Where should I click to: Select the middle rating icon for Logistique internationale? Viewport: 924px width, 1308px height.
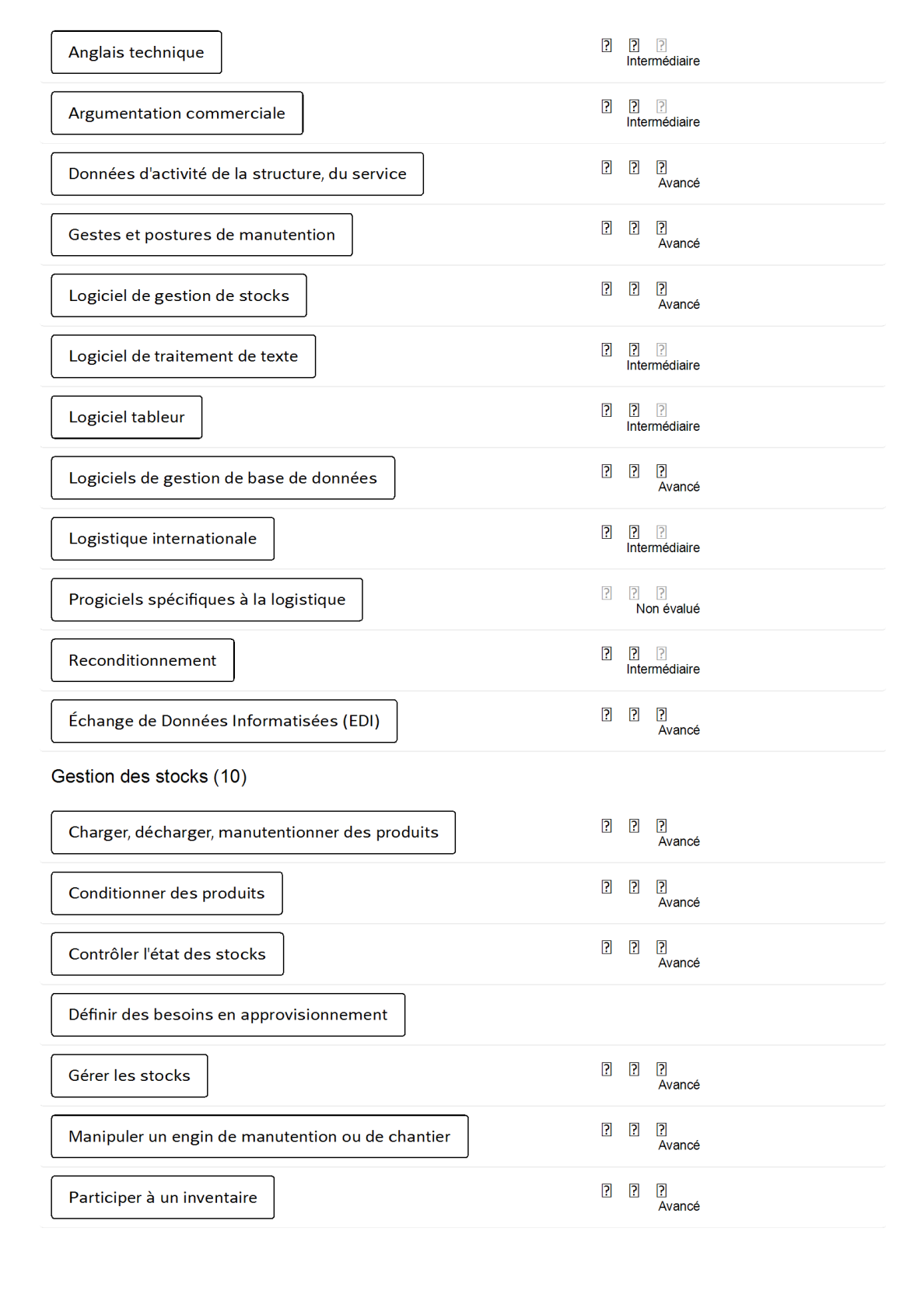(x=634, y=532)
